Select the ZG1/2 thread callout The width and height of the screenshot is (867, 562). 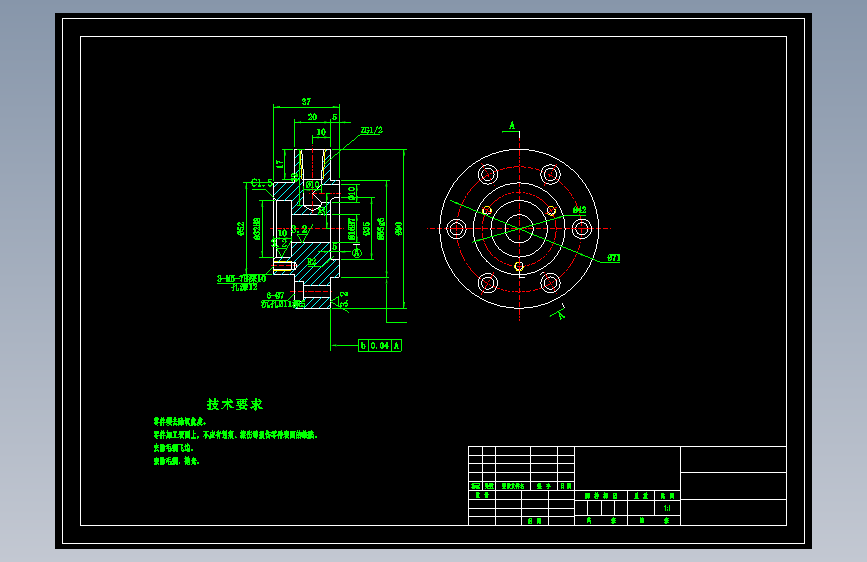click(372, 131)
